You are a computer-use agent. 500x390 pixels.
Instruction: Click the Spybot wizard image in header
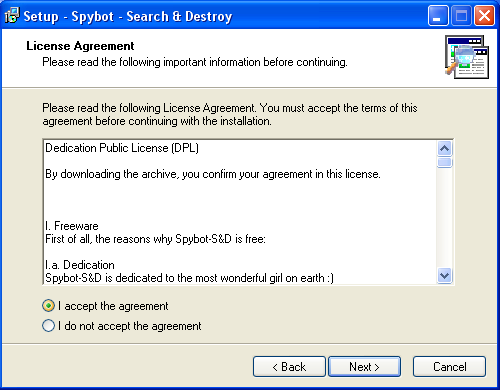tap(467, 57)
